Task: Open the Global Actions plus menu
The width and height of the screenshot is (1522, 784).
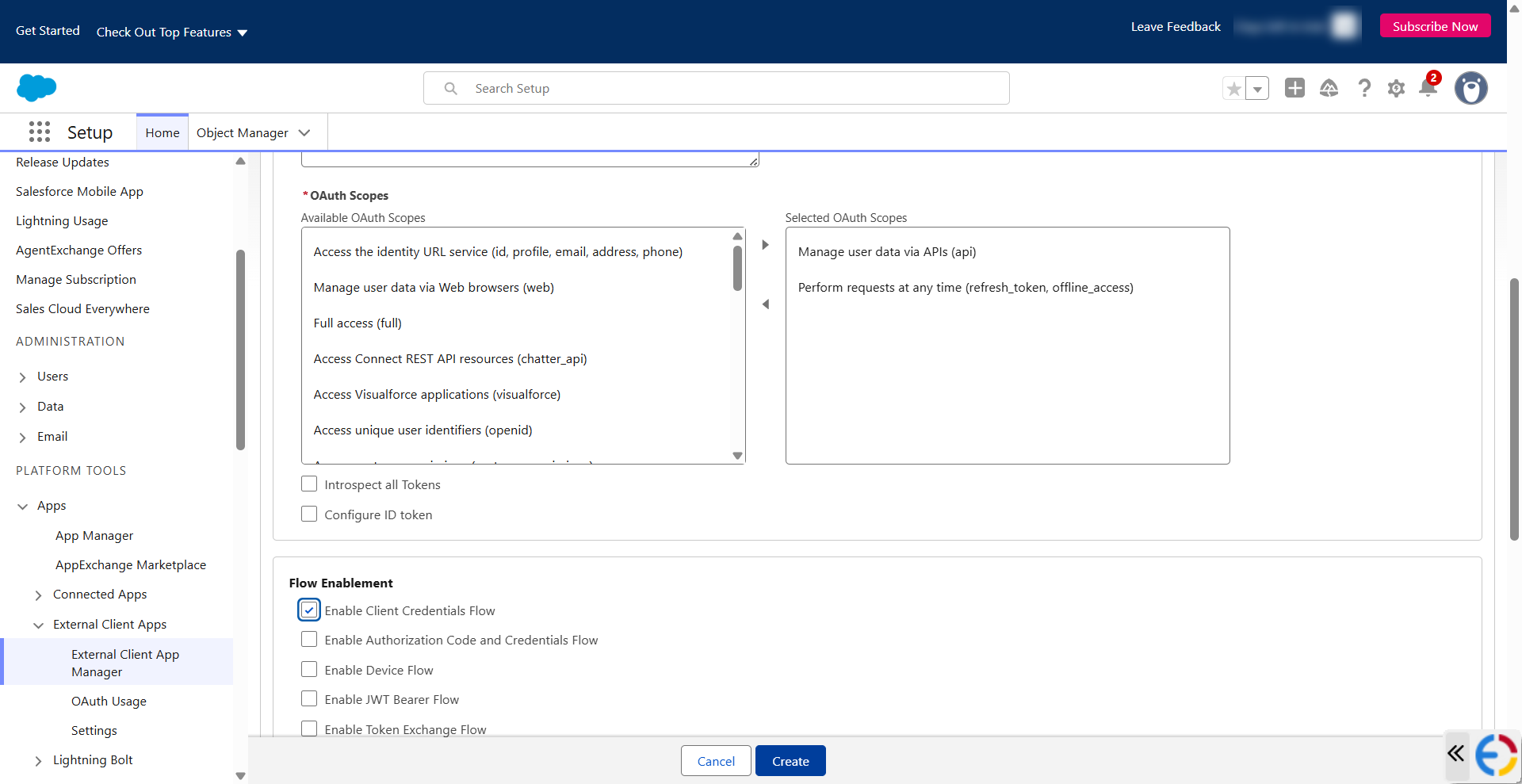Action: pyautogui.click(x=1294, y=88)
